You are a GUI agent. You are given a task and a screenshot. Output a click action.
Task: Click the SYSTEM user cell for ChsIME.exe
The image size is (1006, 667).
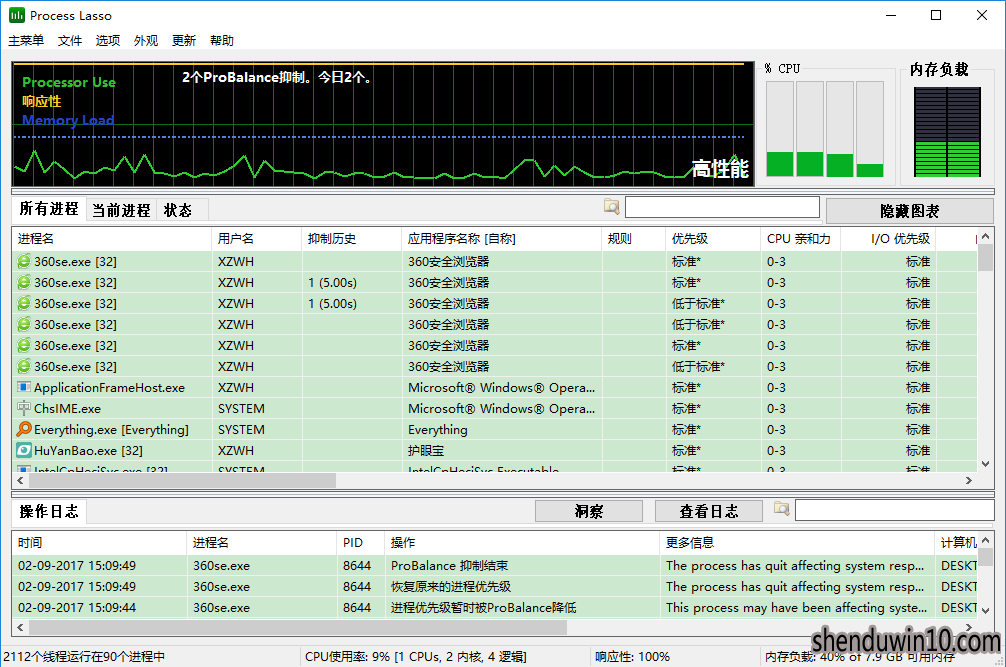point(241,409)
